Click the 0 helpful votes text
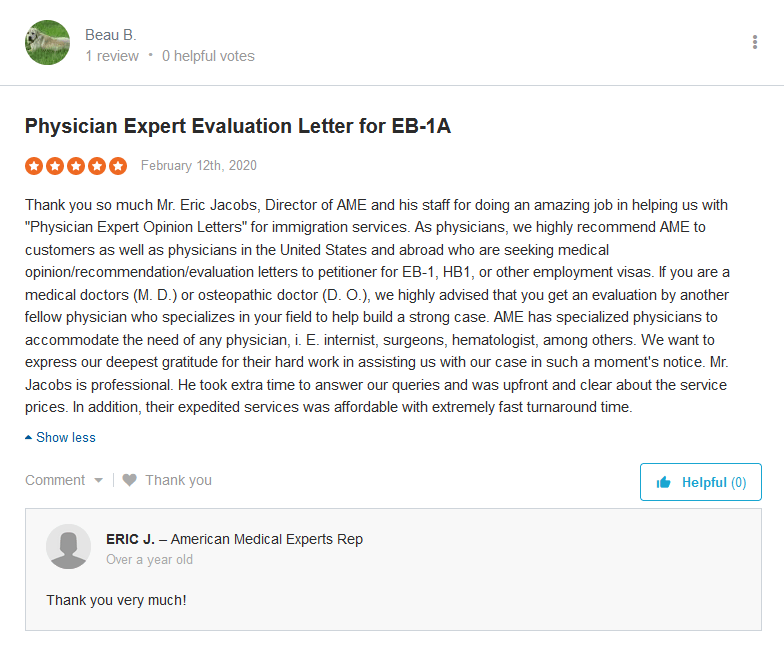Viewport: 784px width, 666px height. [208, 56]
